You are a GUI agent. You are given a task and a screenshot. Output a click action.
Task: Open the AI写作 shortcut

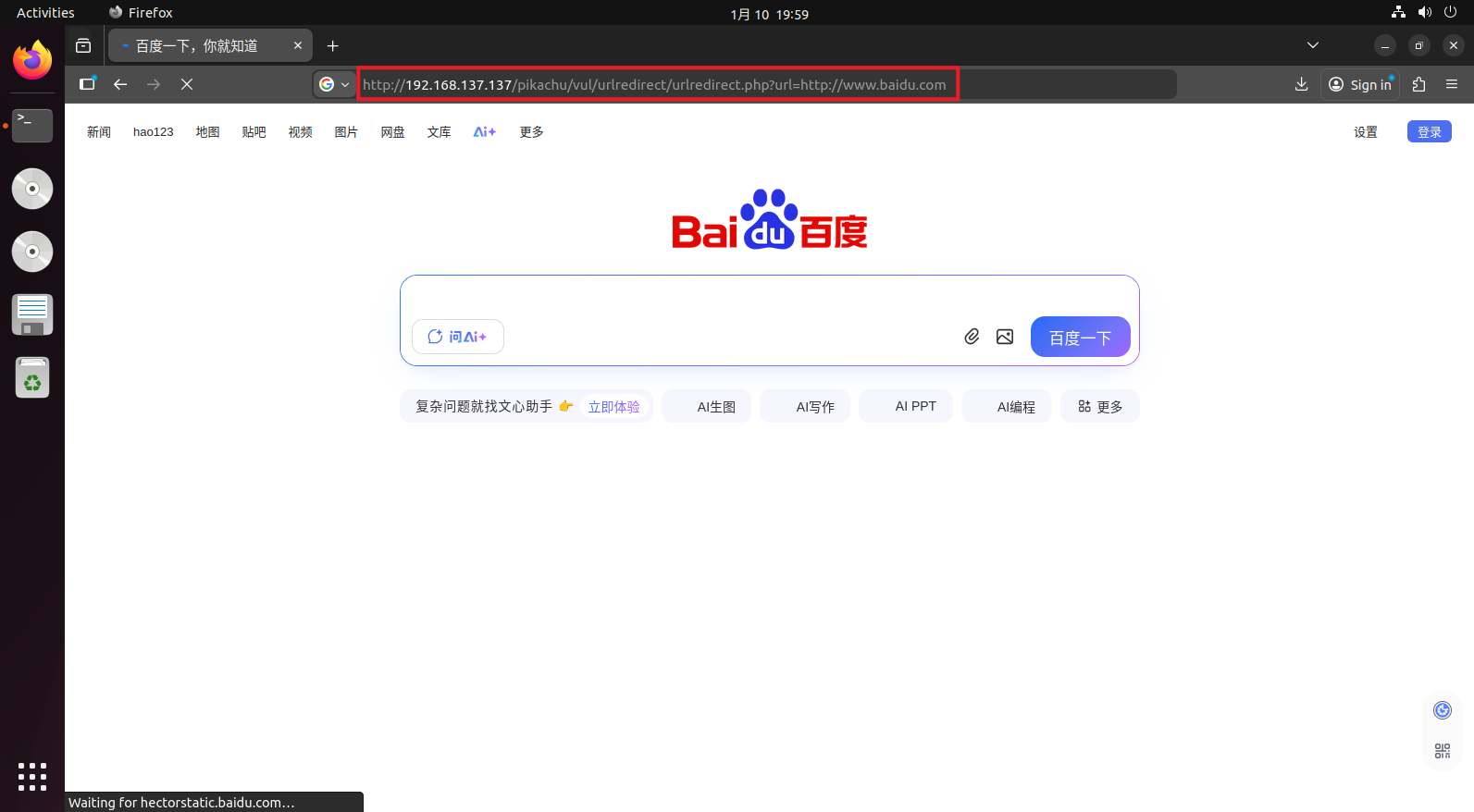(x=805, y=406)
